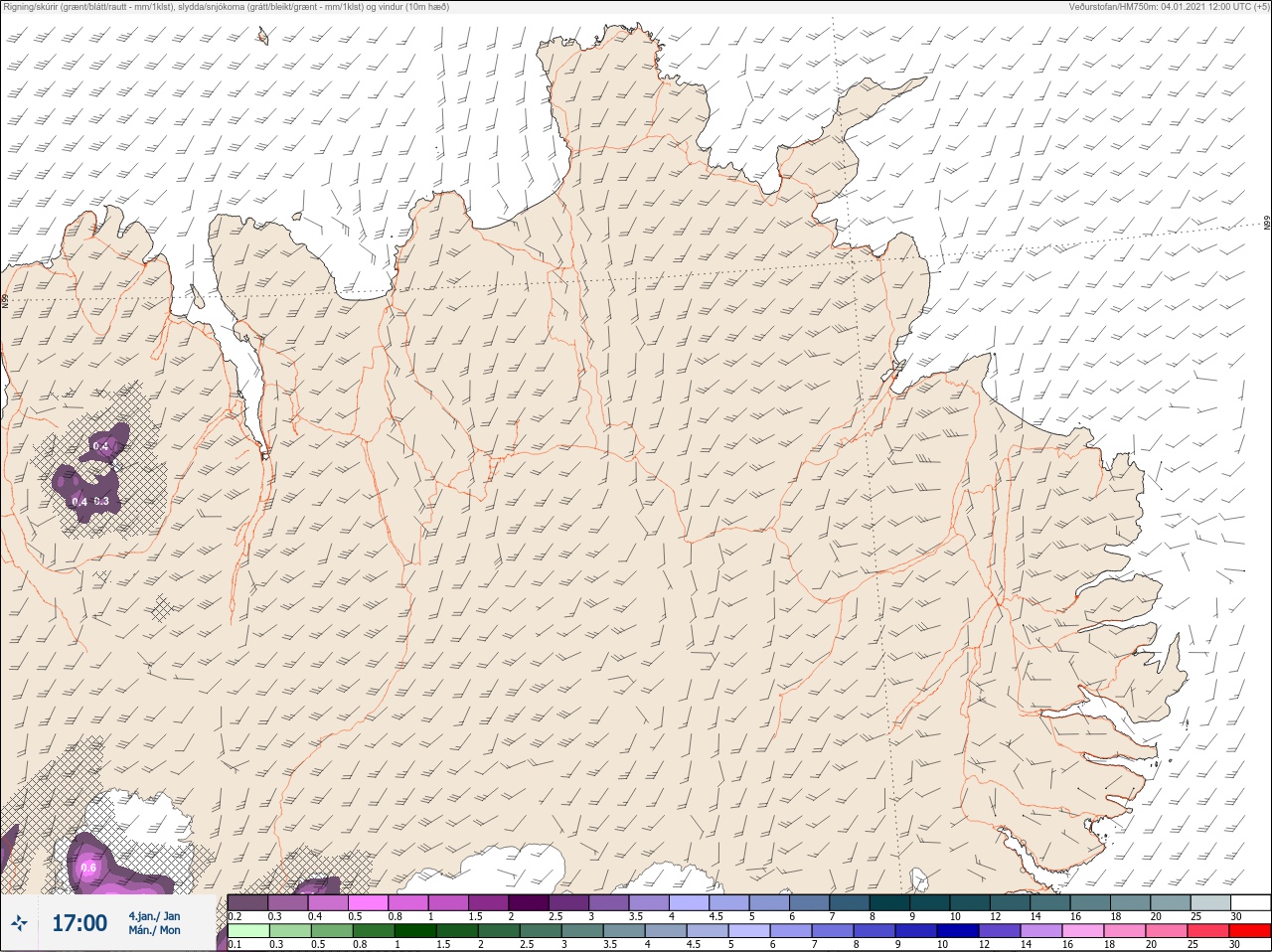Click the dark teal swatch between 9 and 10 in the upper row
Image resolution: width=1272 pixels, height=952 pixels.
click(930, 902)
